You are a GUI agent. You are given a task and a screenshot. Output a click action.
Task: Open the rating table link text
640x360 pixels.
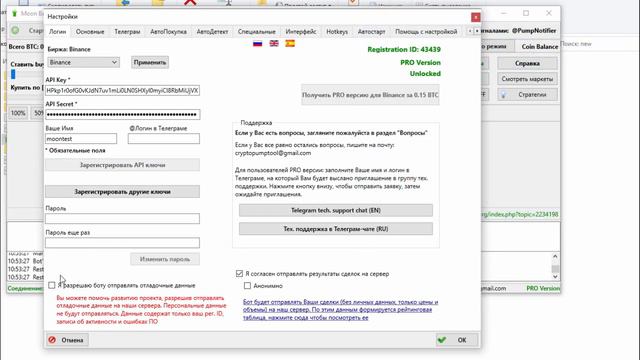[340, 310]
